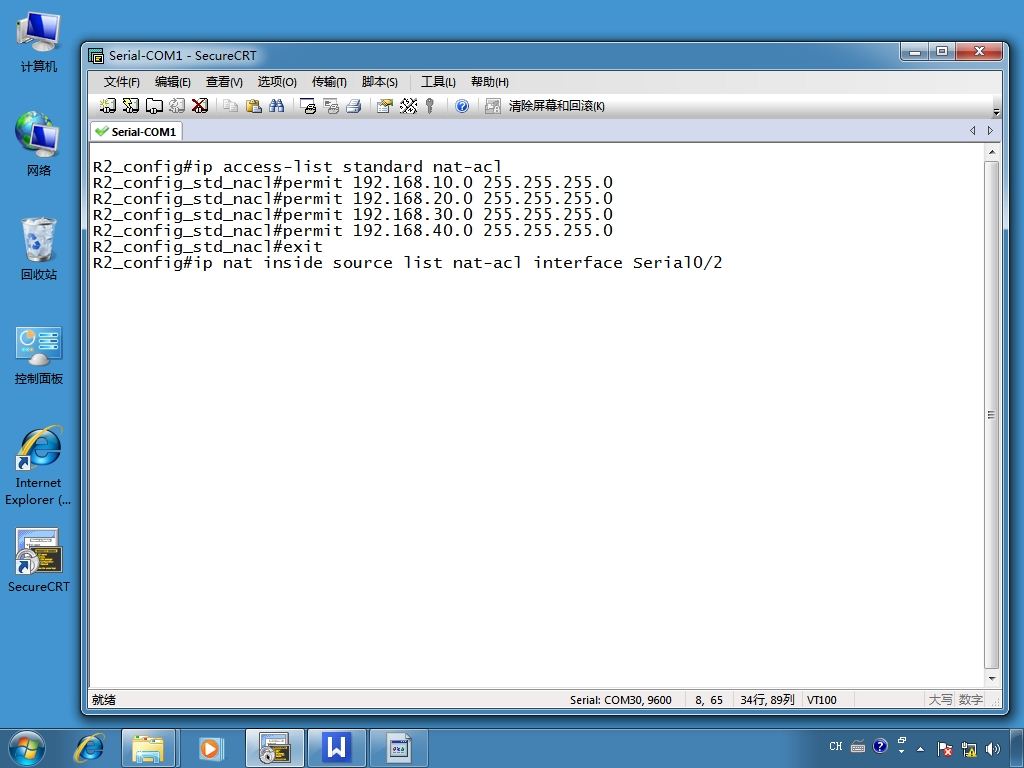Click the 'ip nat inside source' command line
The height and width of the screenshot is (768, 1024).
[408, 263]
